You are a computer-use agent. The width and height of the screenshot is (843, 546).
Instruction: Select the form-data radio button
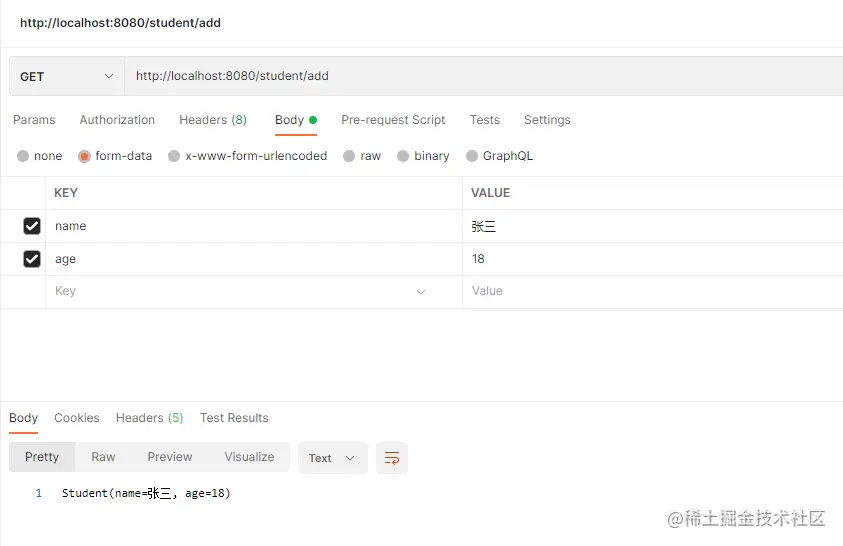click(x=84, y=156)
